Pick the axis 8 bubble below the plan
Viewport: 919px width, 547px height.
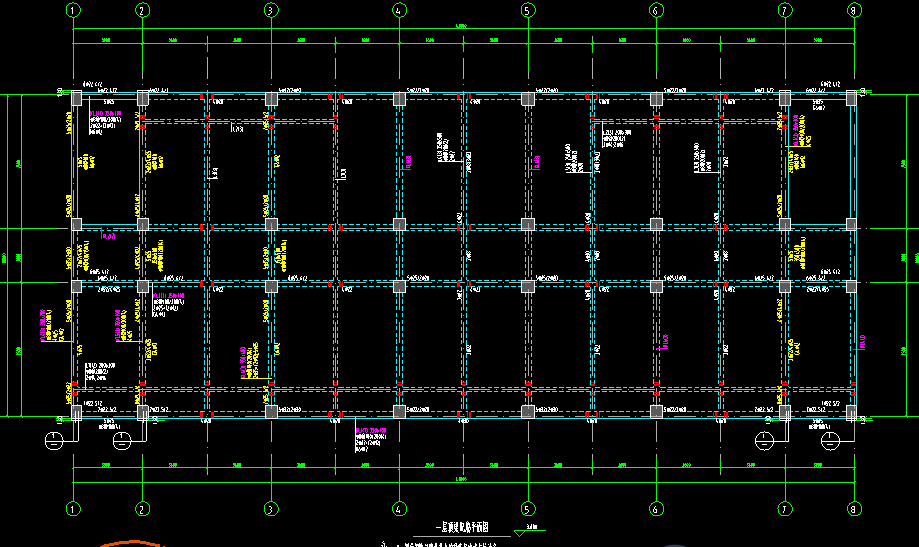(854, 509)
